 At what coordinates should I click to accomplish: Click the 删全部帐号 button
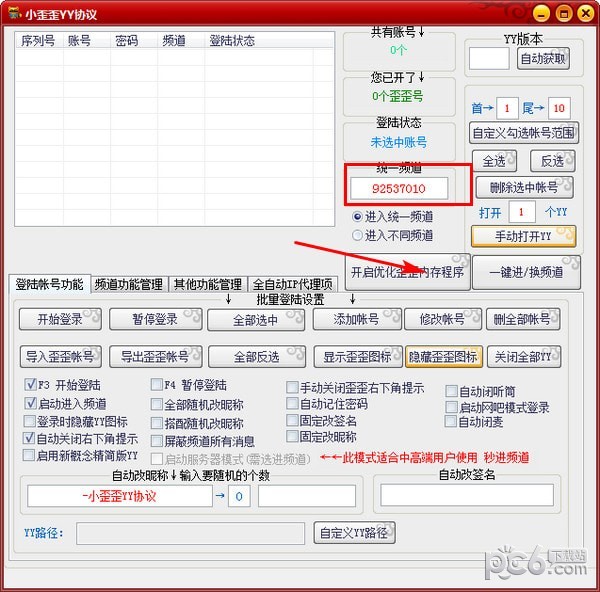[x=523, y=319]
